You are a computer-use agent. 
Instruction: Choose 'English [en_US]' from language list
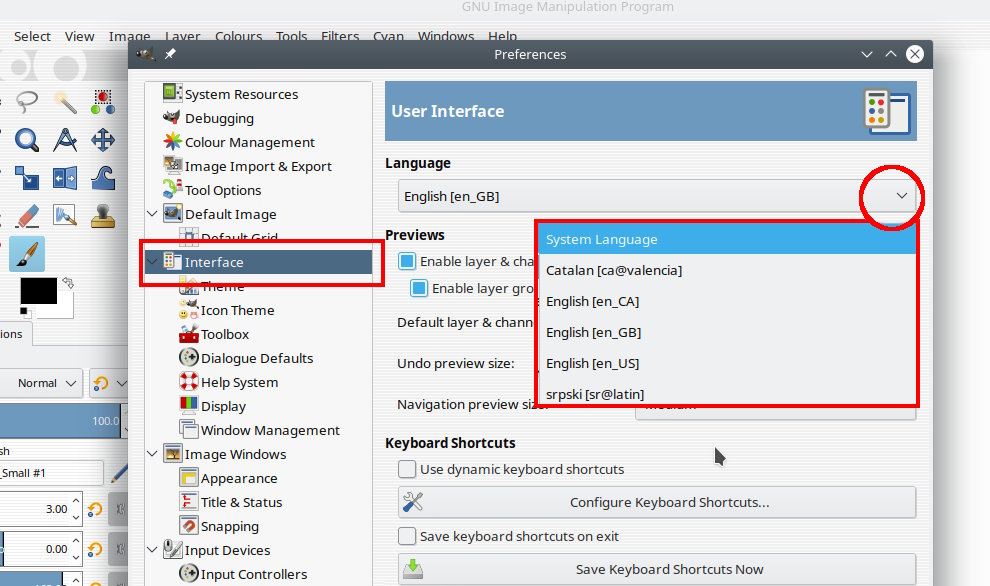click(592, 363)
